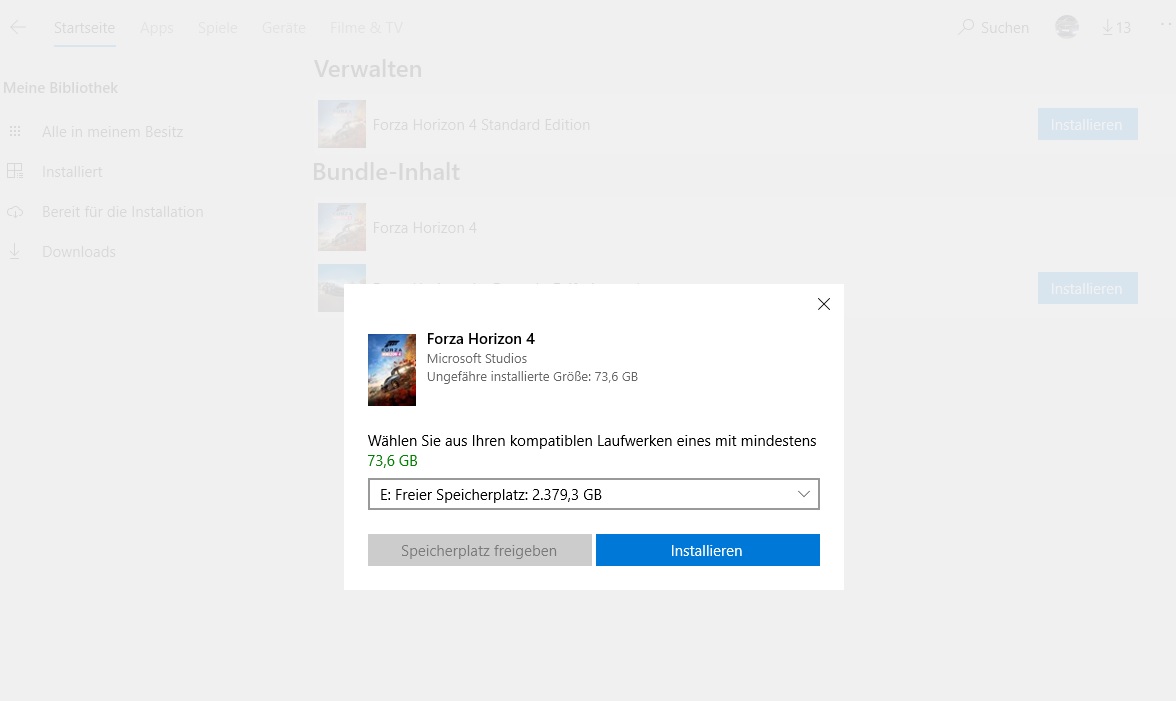Switch to the Apps tab
This screenshot has height=701, width=1176.
point(157,28)
